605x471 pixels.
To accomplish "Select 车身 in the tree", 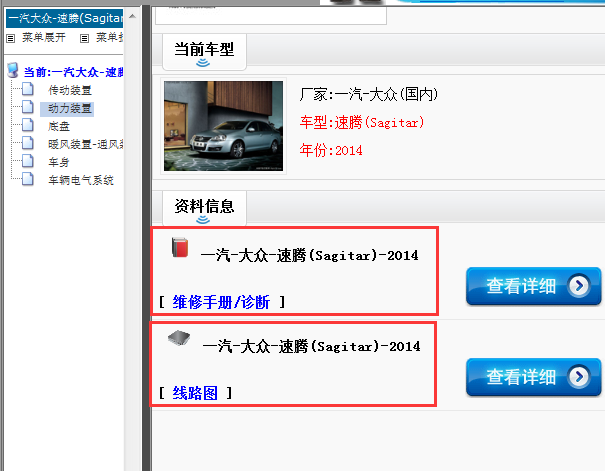I will 59,162.
